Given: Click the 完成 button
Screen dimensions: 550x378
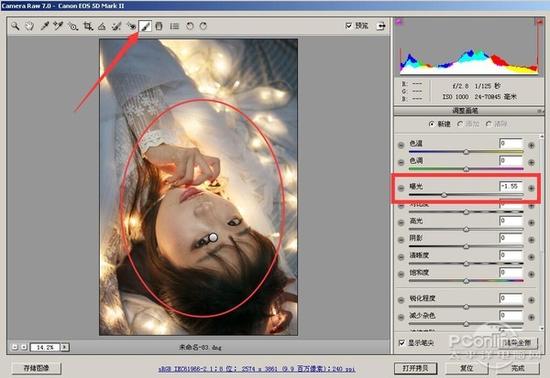Looking at the screenshot, I should point(518,368).
